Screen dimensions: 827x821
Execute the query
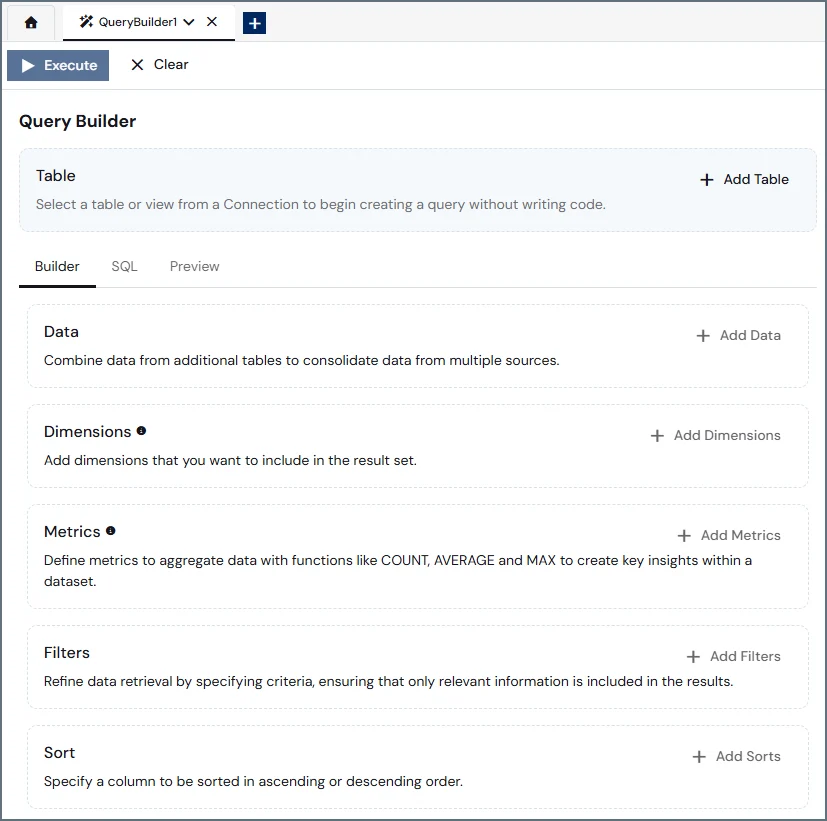pos(58,65)
